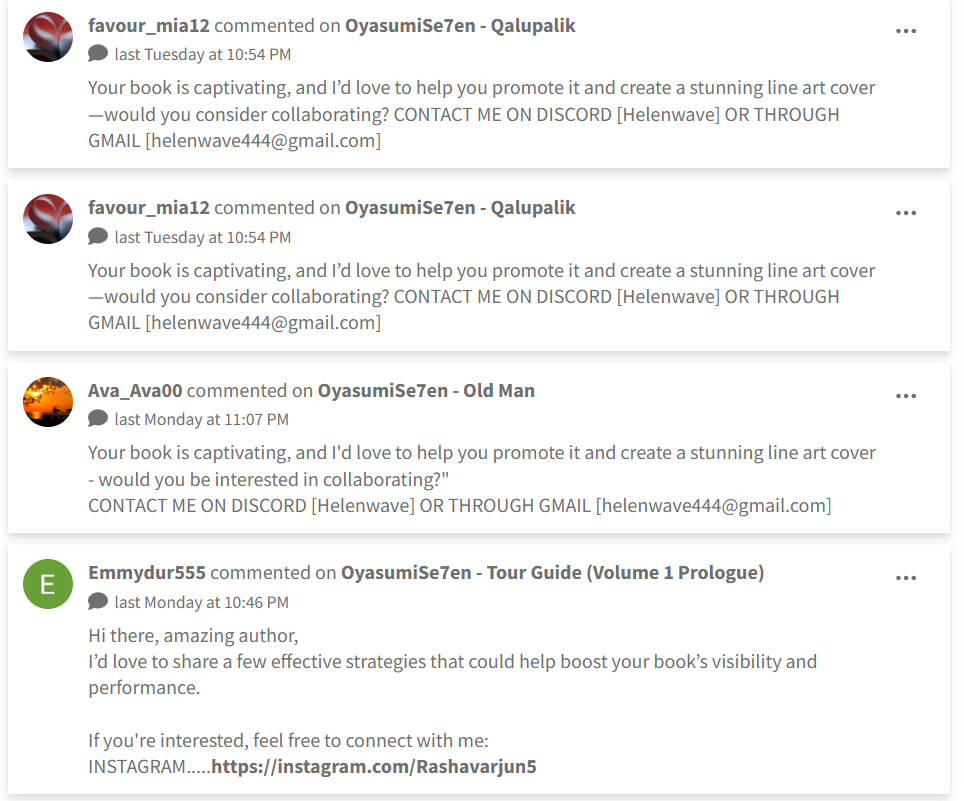
Task: Click the comment bubble icon on Ava_Ava00's comment
Action: pyautogui.click(x=98, y=419)
